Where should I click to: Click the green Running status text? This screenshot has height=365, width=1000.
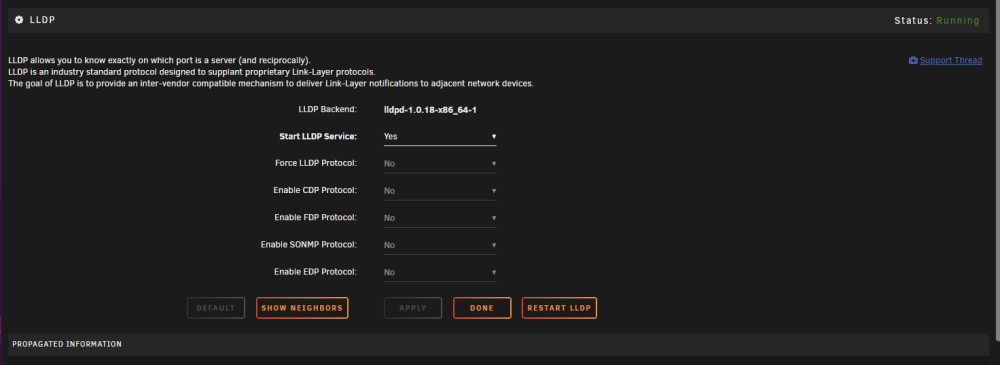[957, 20]
